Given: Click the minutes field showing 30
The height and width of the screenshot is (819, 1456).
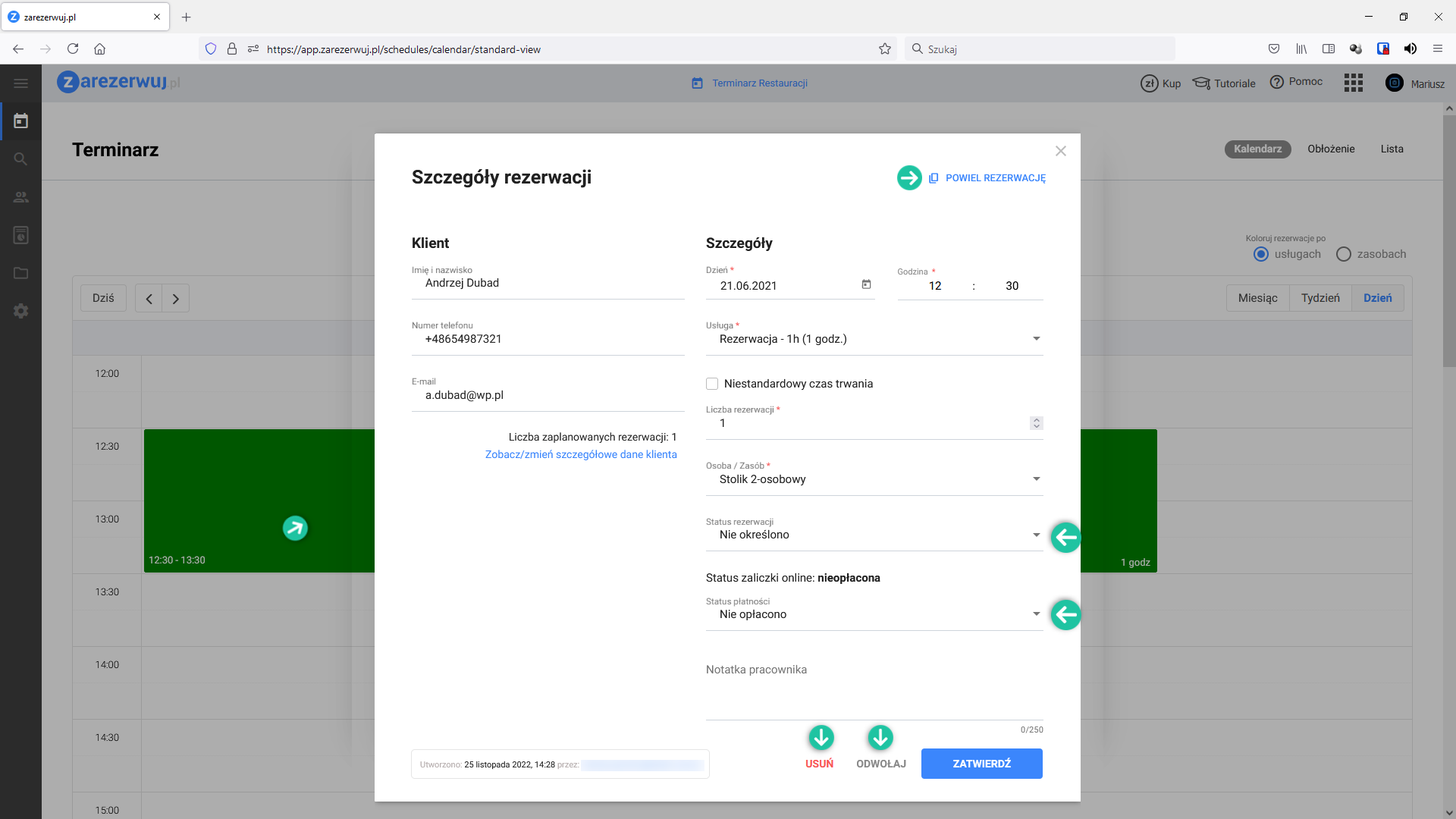Looking at the screenshot, I should (1012, 286).
